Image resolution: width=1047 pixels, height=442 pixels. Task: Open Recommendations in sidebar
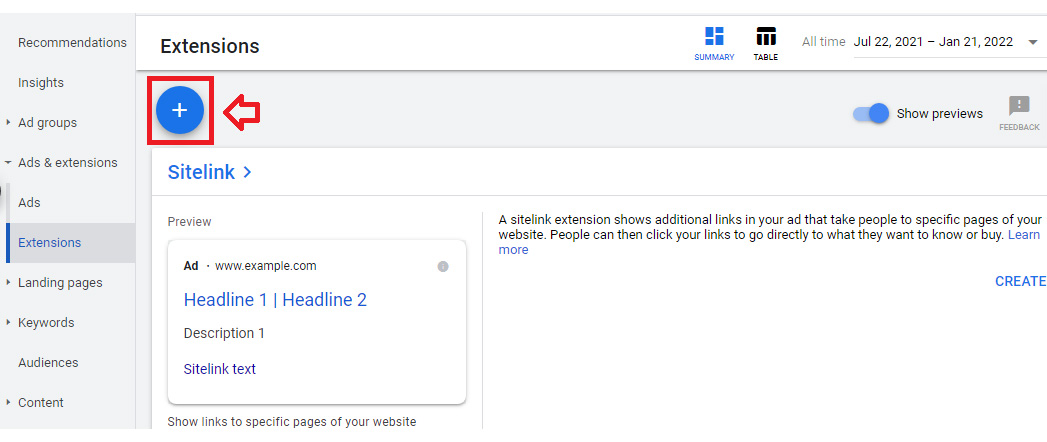(x=72, y=43)
